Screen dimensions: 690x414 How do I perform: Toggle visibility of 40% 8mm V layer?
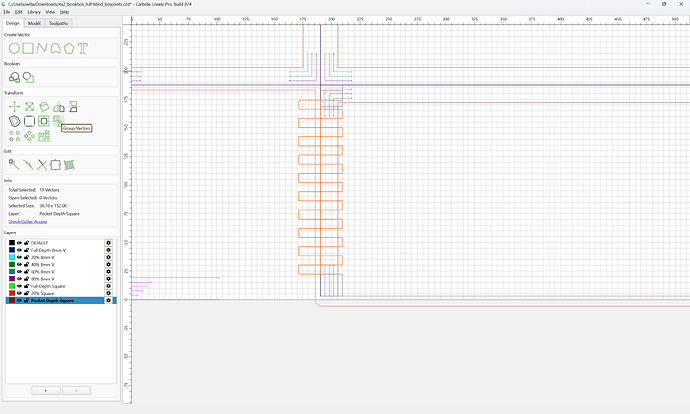(19, 264)
